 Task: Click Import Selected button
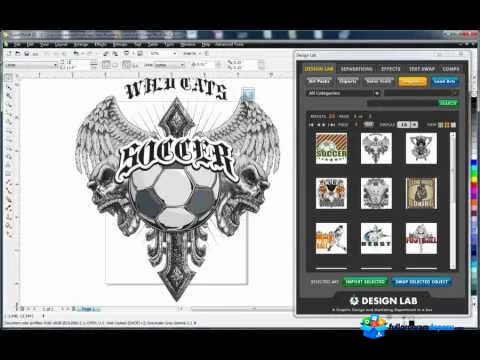[x=365, y=282]
